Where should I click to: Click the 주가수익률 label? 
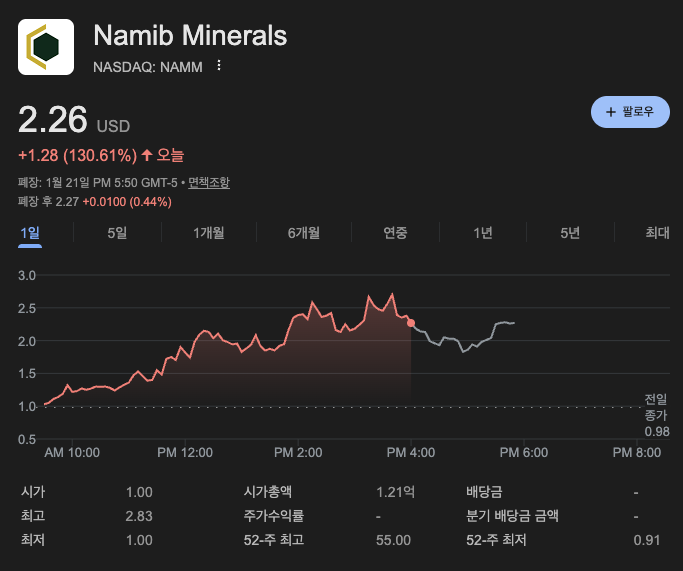(274, 516)
